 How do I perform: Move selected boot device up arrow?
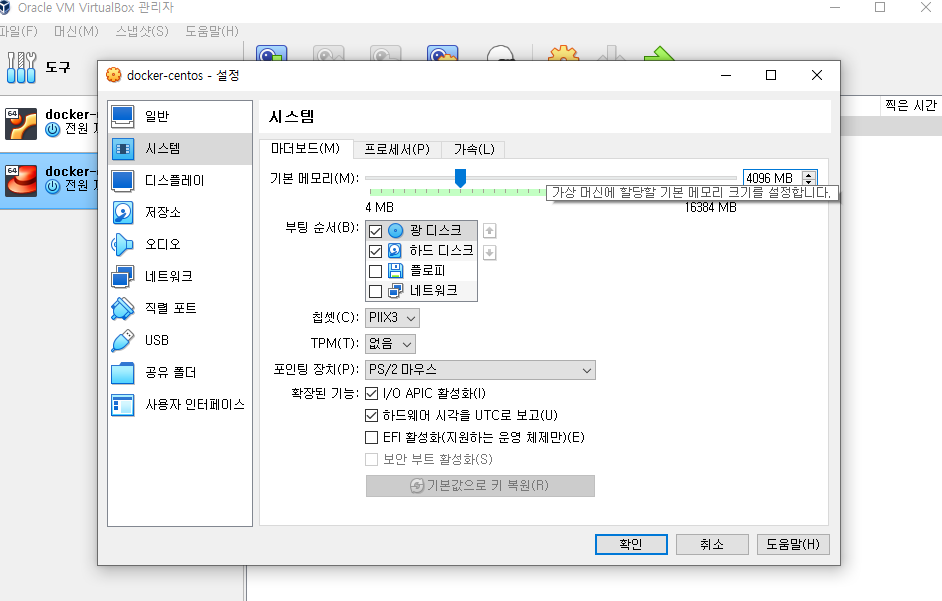pyautogui.click(x=490, y=231)
